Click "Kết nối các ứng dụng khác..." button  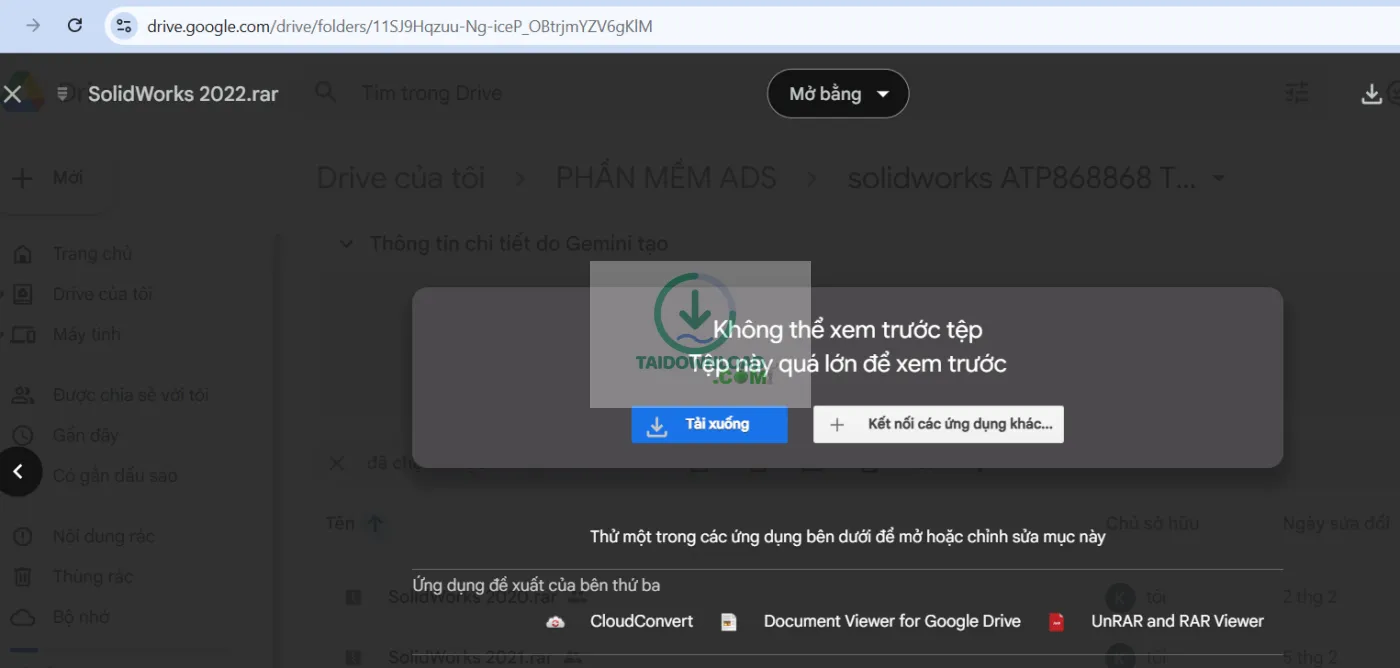tap(938, 424)
